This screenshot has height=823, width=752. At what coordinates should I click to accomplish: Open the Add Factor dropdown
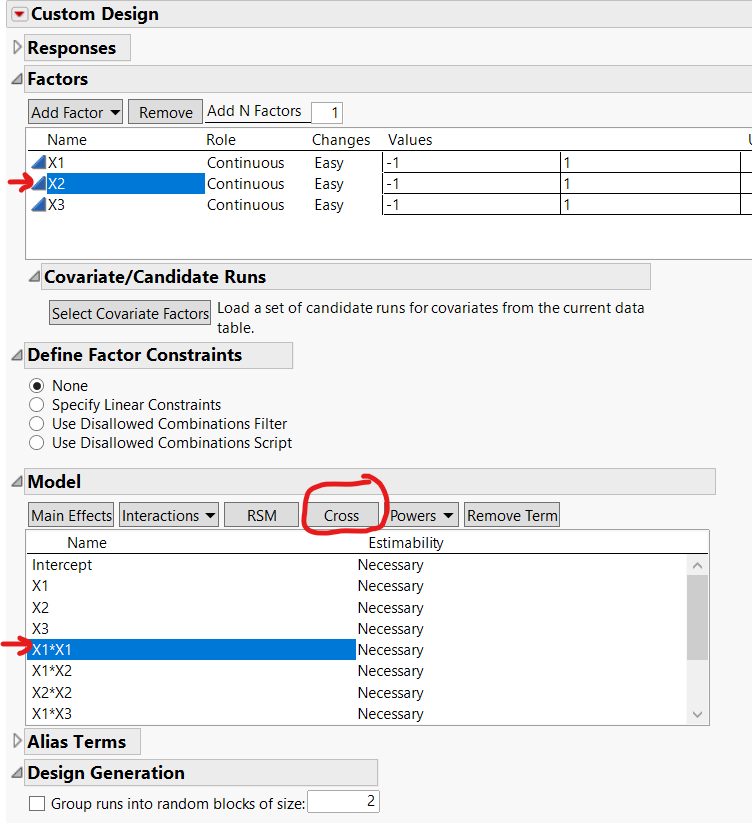tap(75, 111)
